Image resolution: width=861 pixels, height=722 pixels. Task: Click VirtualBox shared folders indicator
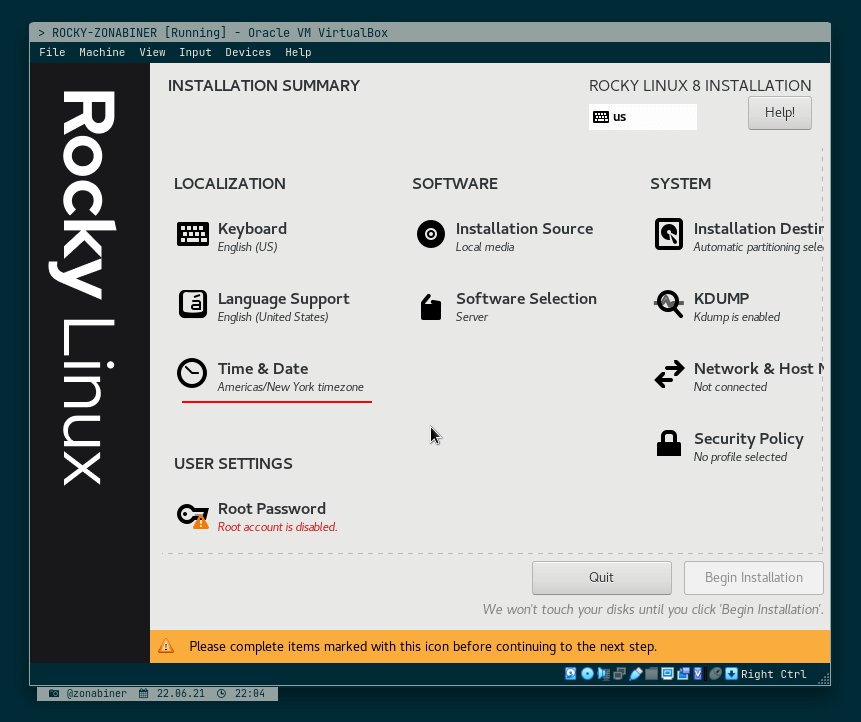click(x=651, y=674)
